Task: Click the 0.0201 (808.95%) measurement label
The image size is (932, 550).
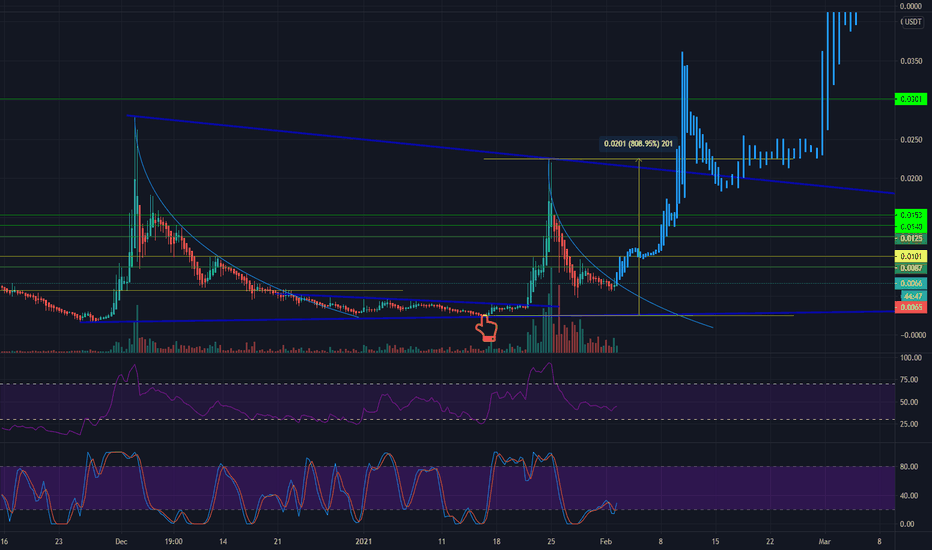Action: point(638,143)
